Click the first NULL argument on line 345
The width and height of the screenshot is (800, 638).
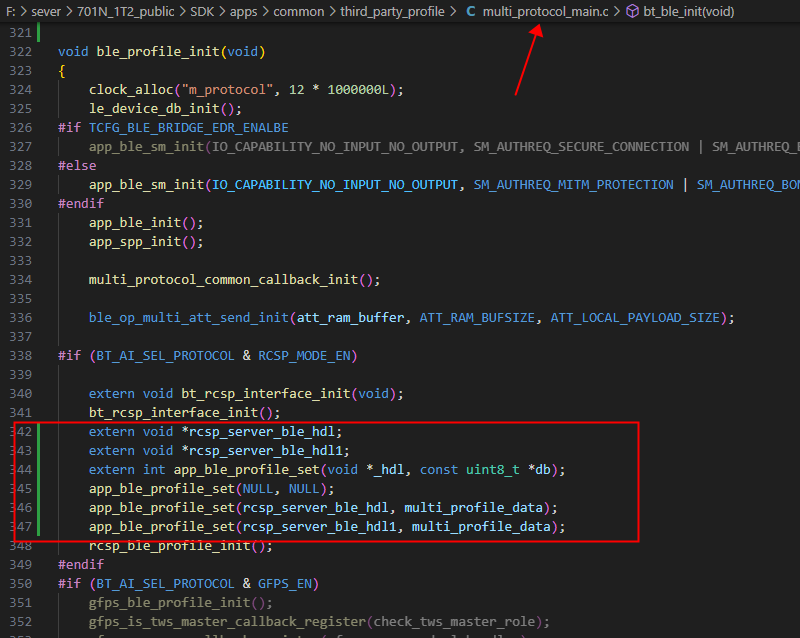point(258,489)
